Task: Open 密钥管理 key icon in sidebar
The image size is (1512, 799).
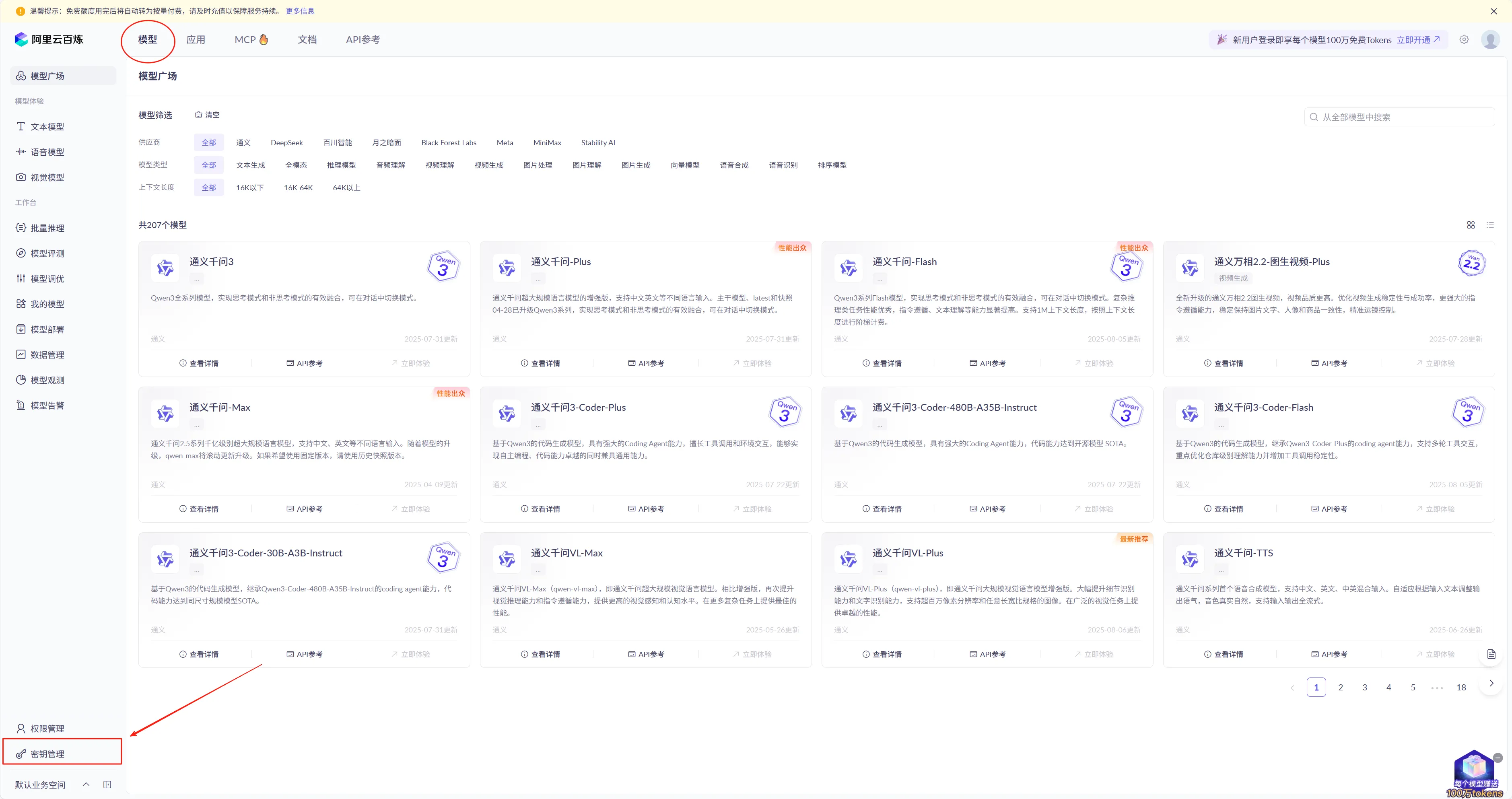Action: pyautogui.click(x=21, y=754)
